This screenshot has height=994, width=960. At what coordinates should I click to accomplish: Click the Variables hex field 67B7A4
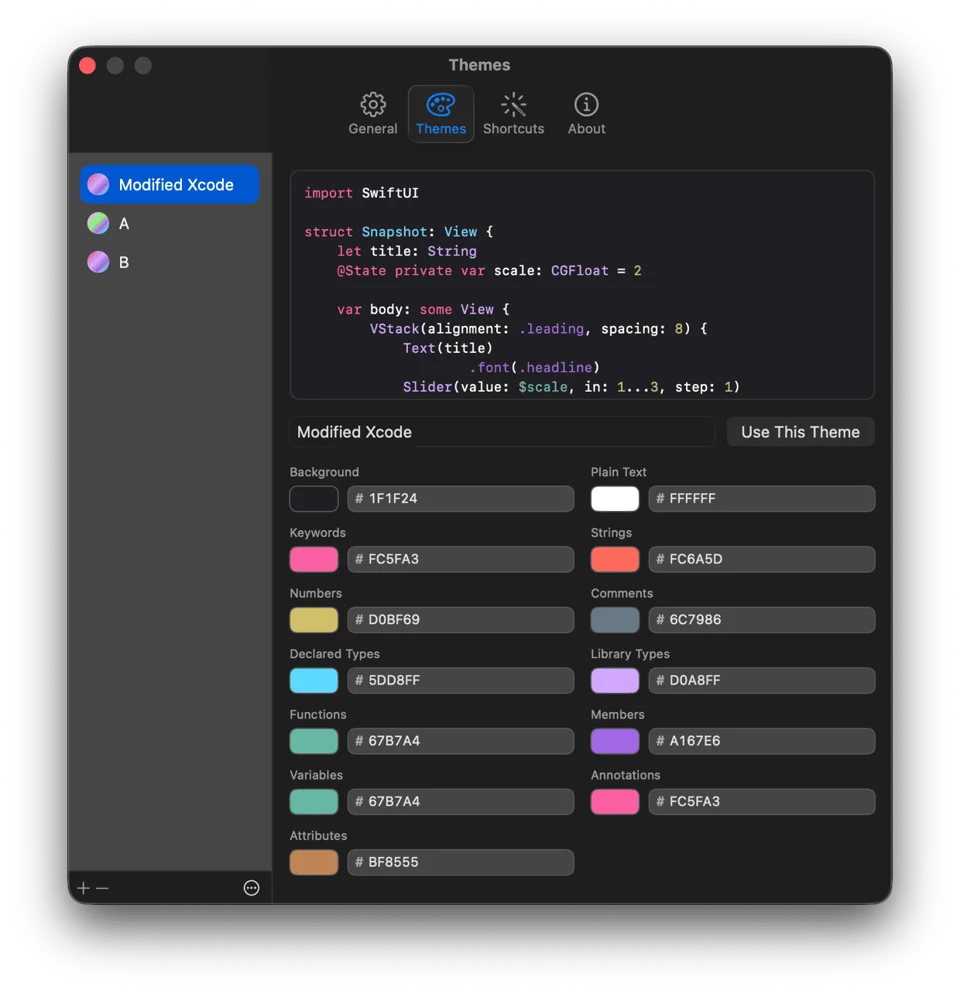tap(461, 801)
